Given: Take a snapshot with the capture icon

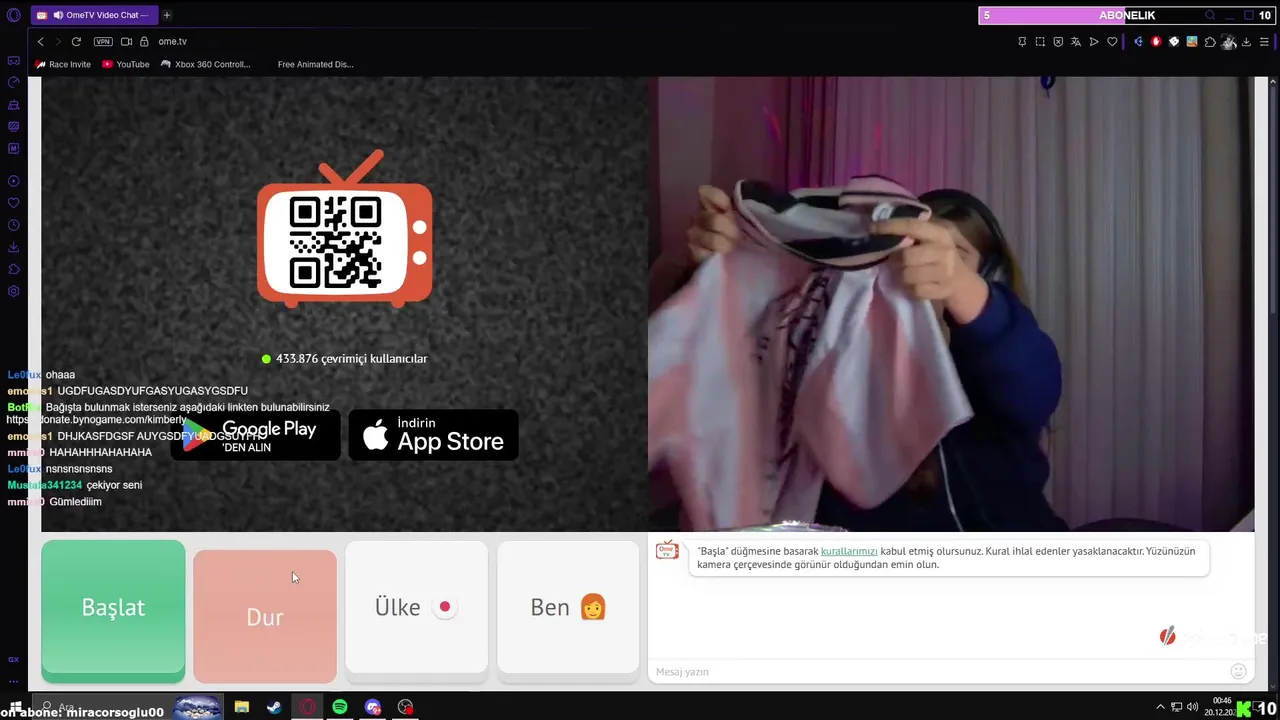Looking at the screenshot, I should 1040,42.
